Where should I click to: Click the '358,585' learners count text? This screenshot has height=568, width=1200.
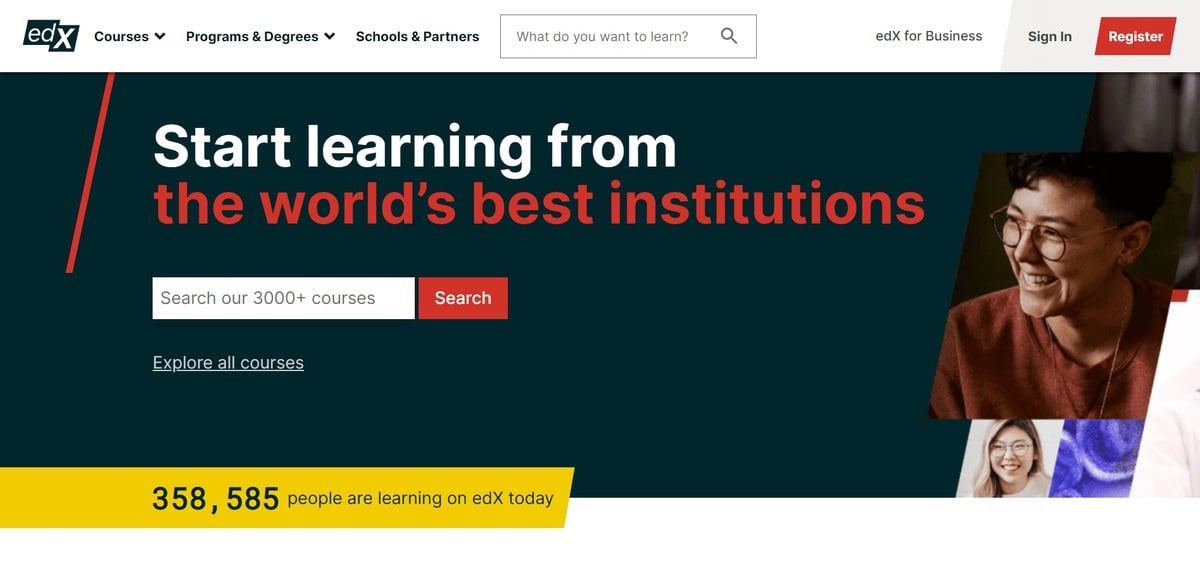coord(215,498)
